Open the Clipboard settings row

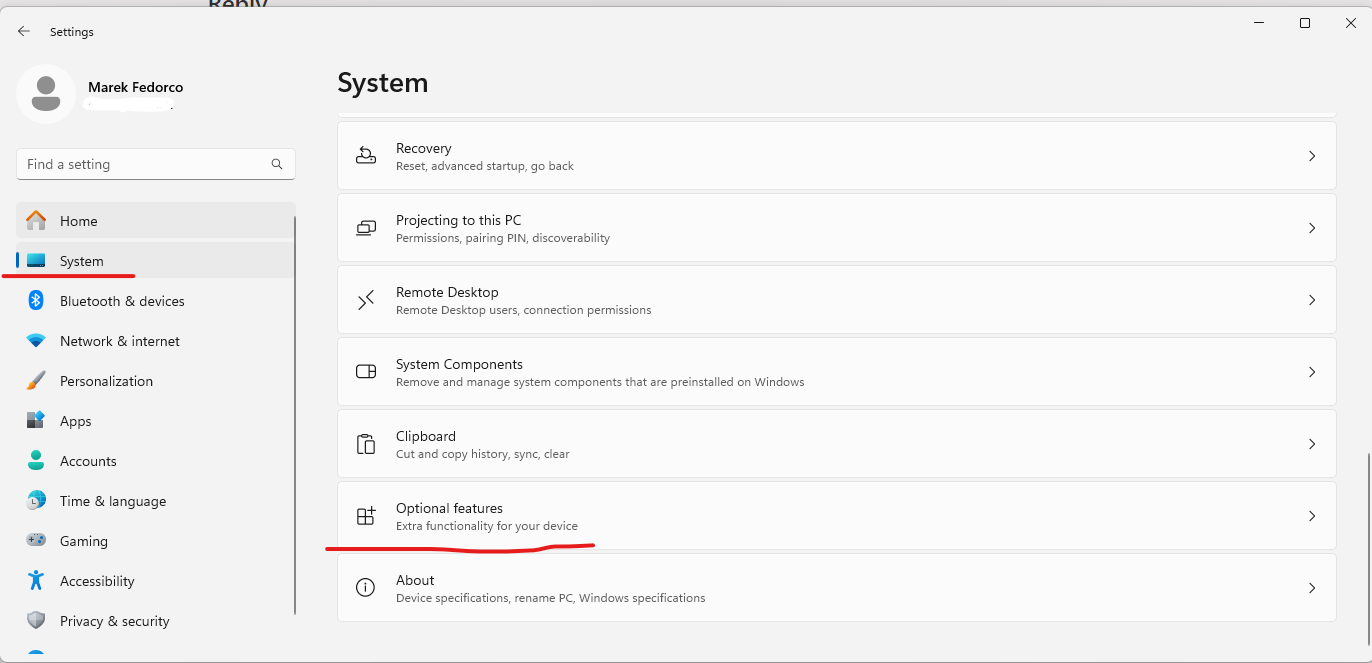(837, 444)
